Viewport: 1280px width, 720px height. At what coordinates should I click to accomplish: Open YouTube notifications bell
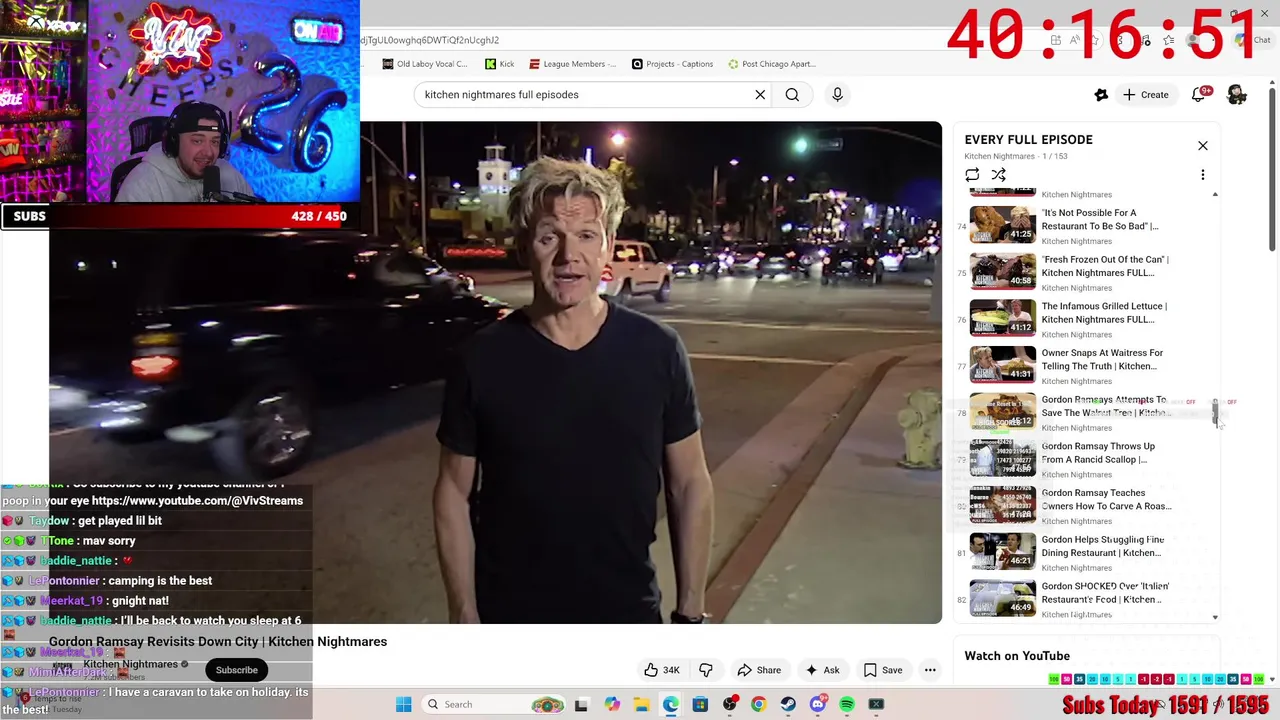[x=1199, y=95]
